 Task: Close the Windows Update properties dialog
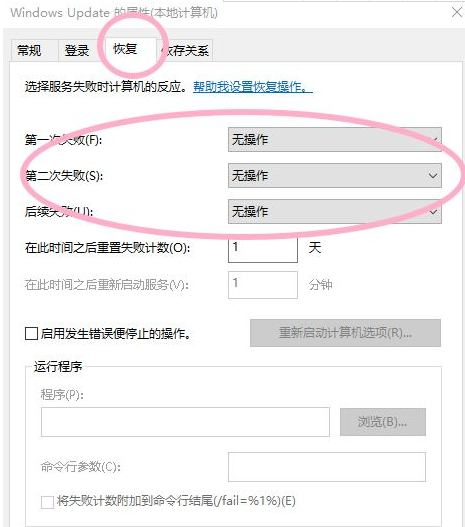457,12
